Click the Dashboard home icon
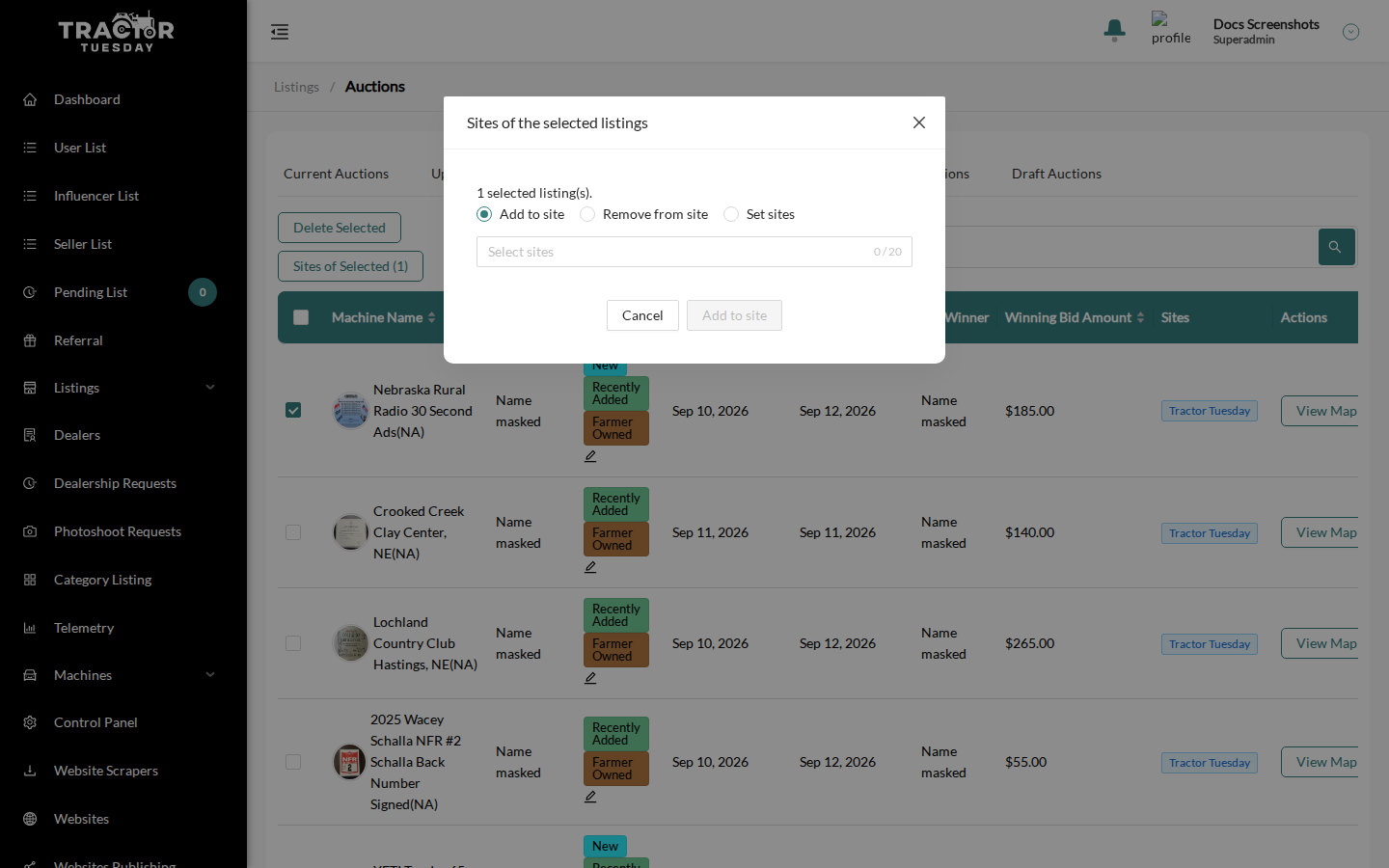Image resolution: width=1389 pixels, height=868 pixels. pos(30,99)
